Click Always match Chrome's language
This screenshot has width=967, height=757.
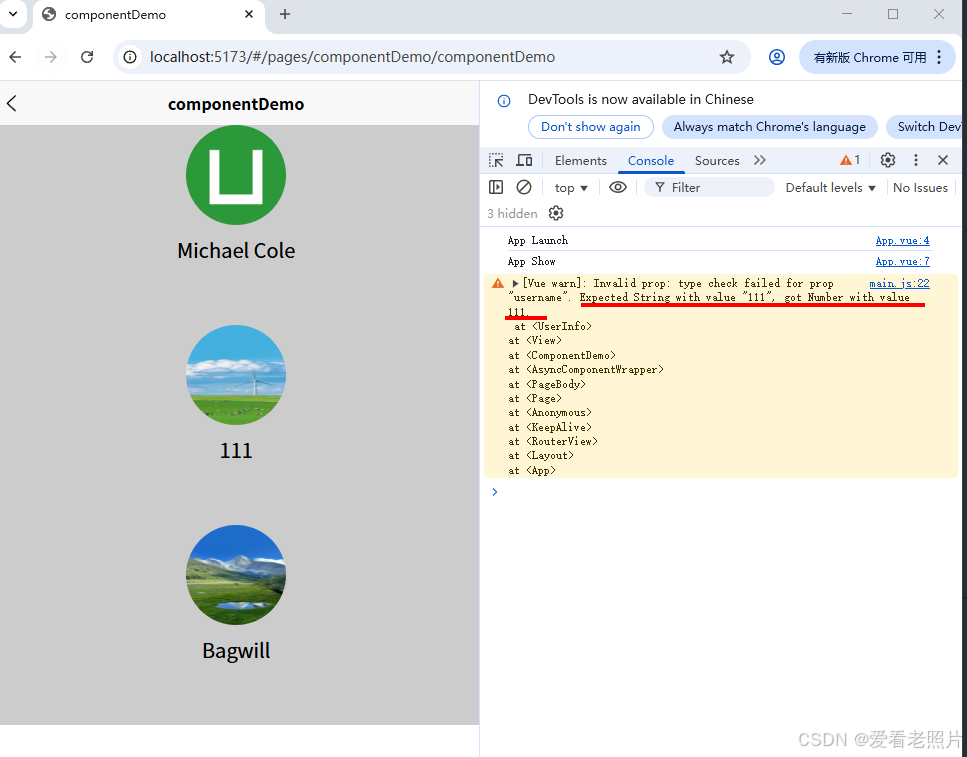tap(769, 126)
